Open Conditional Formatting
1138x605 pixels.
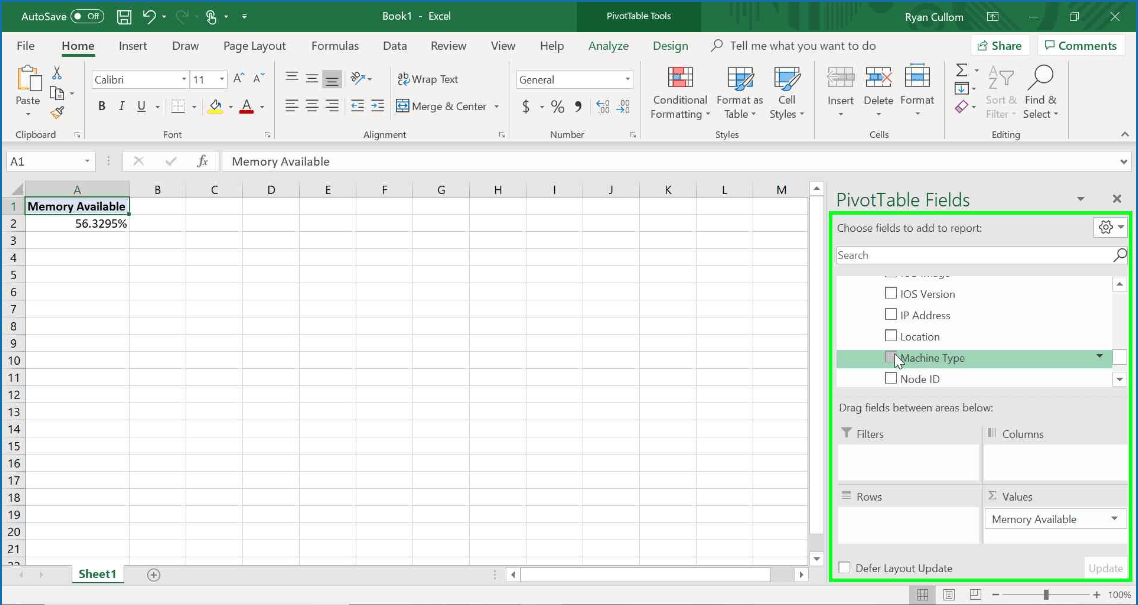pos(679,93)
